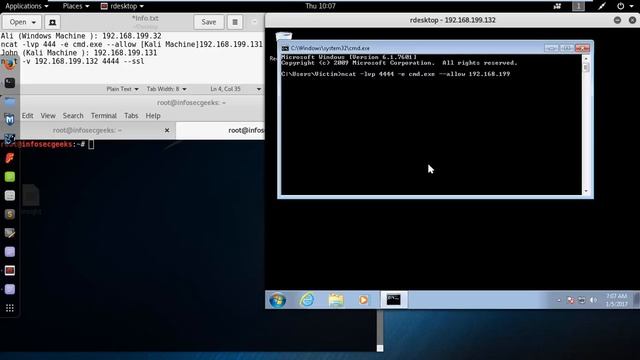Open the brown S dock icon

click(x=10, y=214)
